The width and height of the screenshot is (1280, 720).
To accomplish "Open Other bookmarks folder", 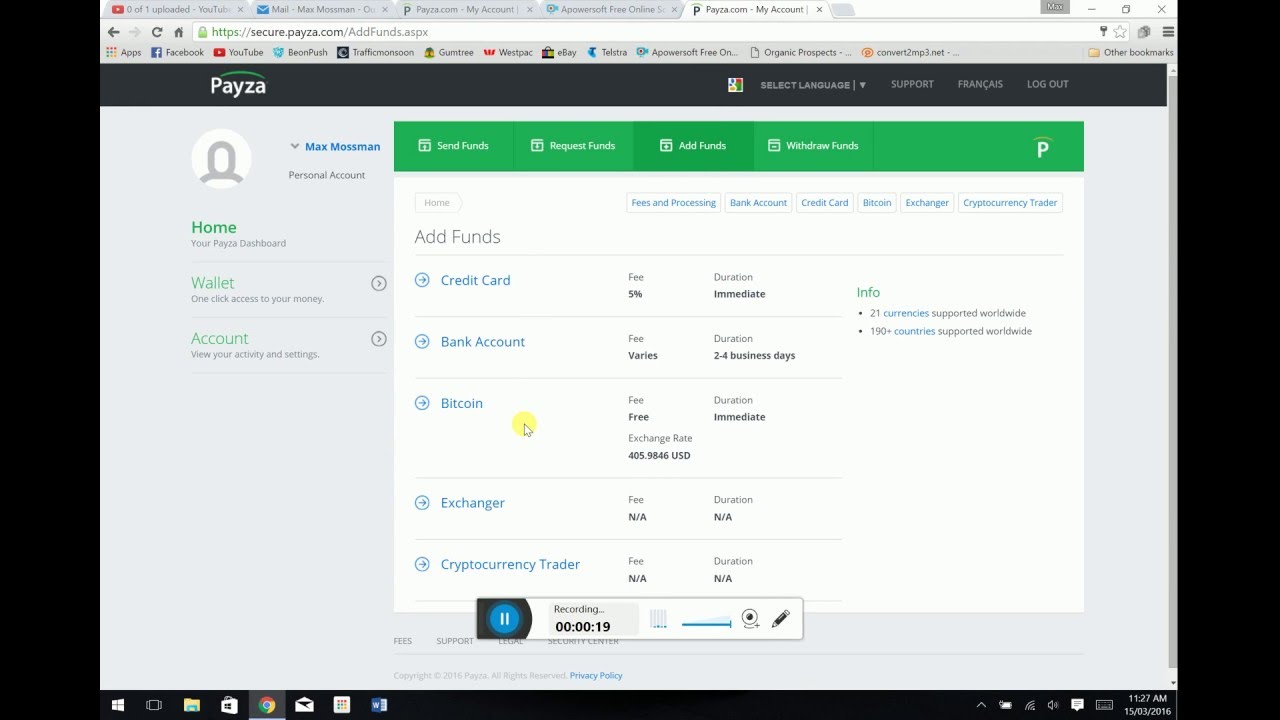I will tap(1130, 52).
